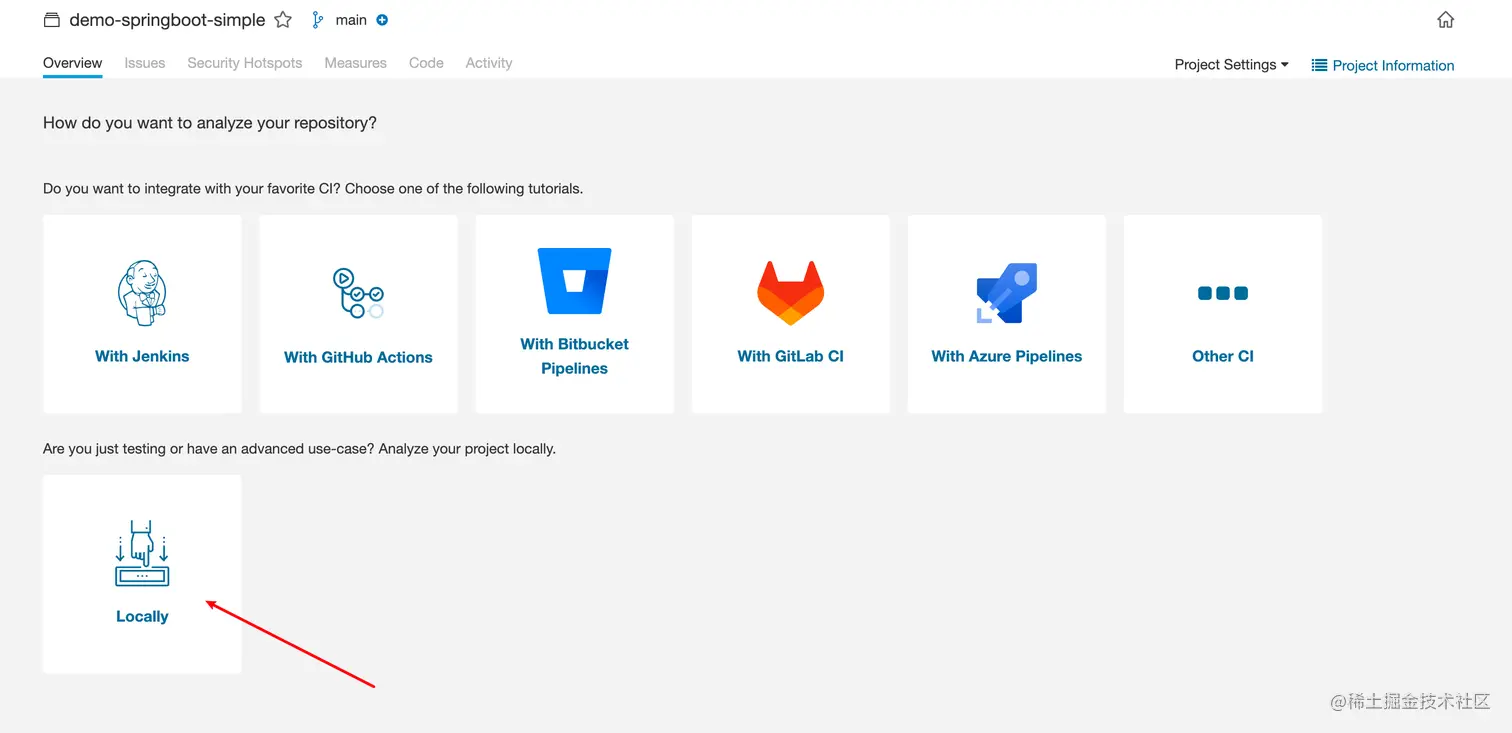Click the Jenkins butler logo

[x=142, y=293]
